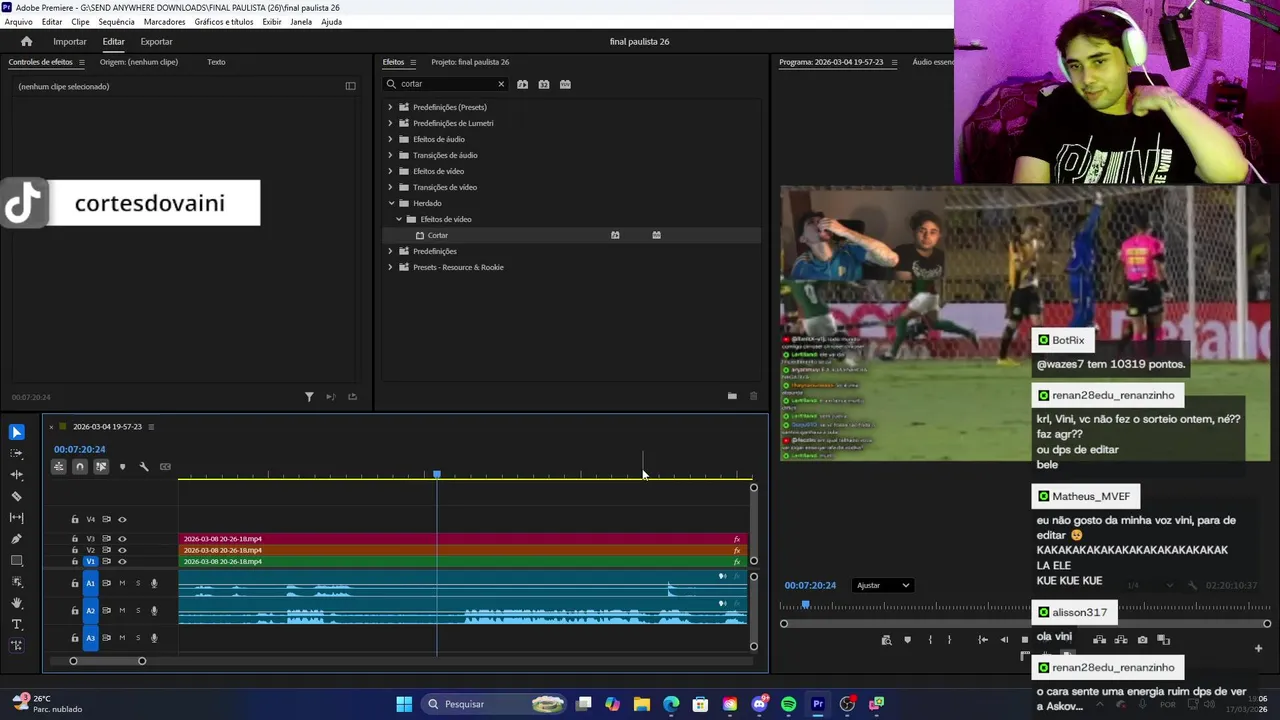This screenshot has height=720, width=1280.
Task: Select the Pen tool
Action: [x=17, y=539]
